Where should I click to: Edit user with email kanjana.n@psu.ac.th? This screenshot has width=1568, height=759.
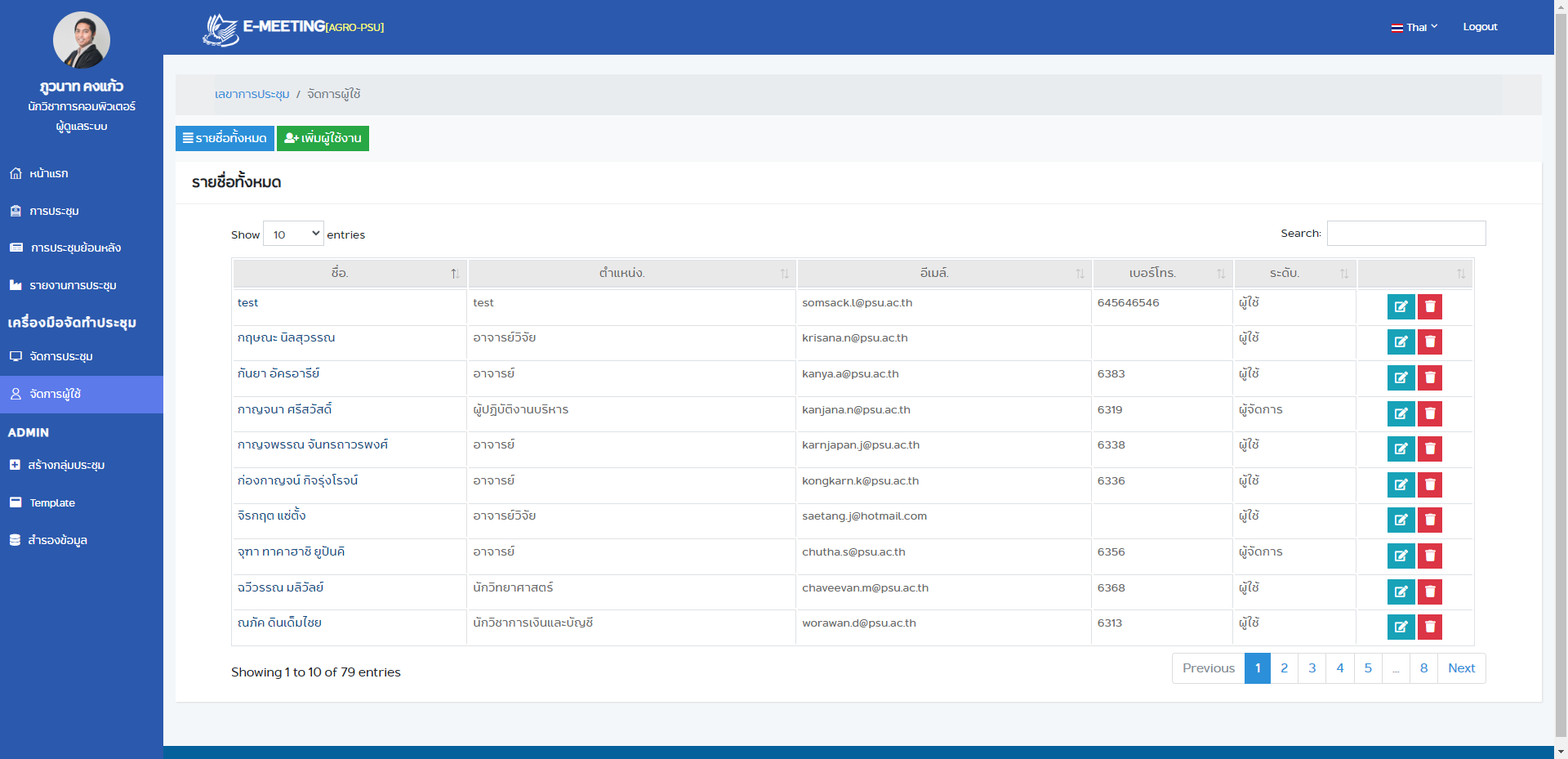(1401, 413)
